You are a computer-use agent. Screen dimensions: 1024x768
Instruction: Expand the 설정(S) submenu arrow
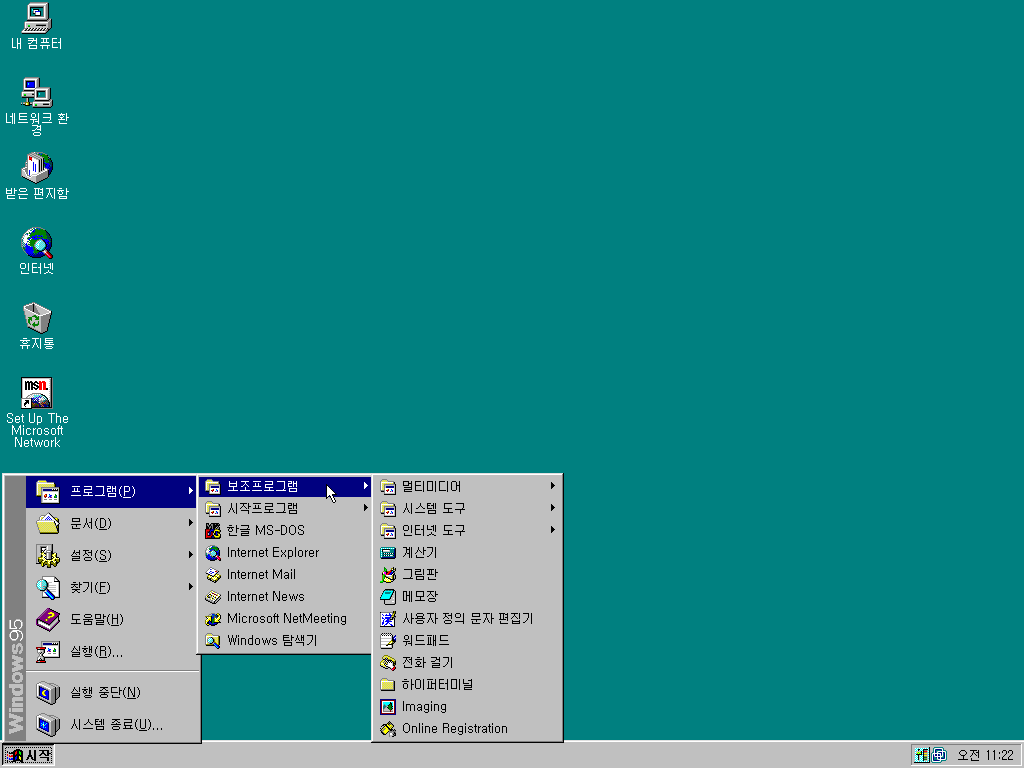point(190,554)
